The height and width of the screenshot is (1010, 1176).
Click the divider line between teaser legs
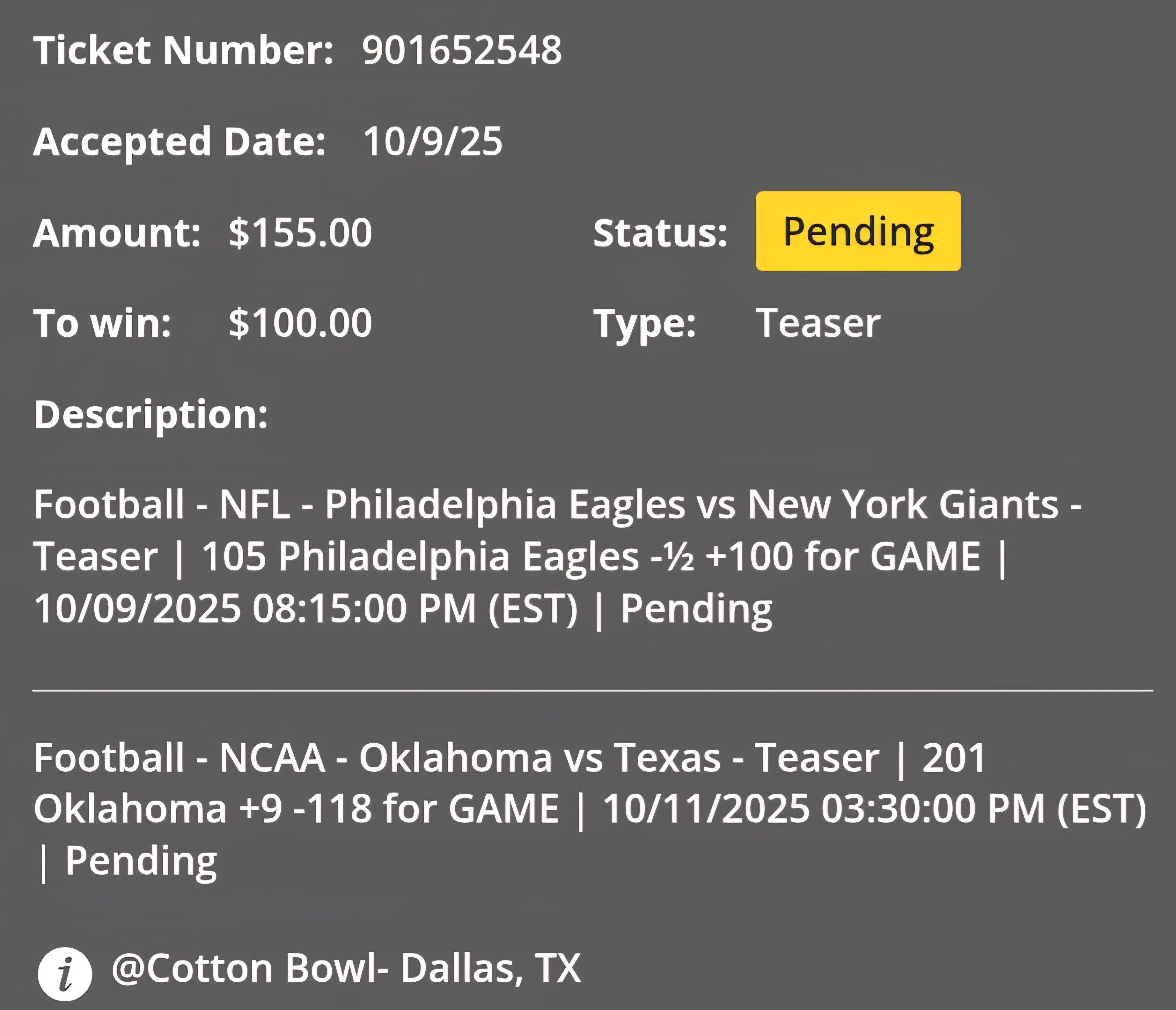[x=593, y=691]
